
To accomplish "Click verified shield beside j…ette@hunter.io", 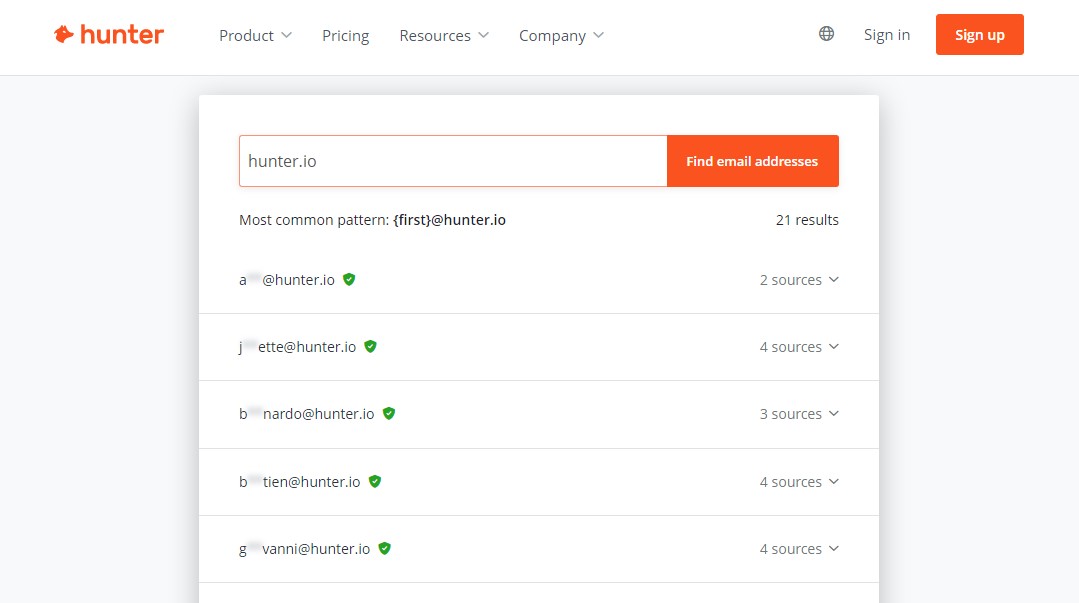I will click(370, 346).
